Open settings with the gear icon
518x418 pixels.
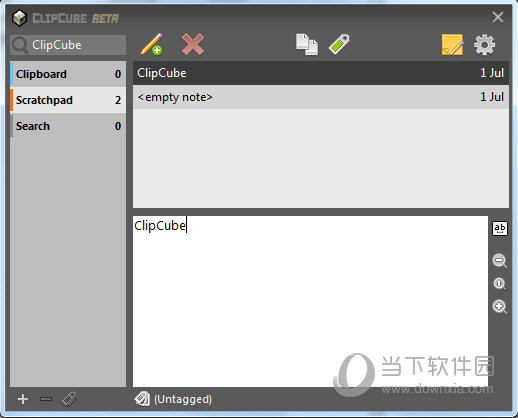point(484,45)
